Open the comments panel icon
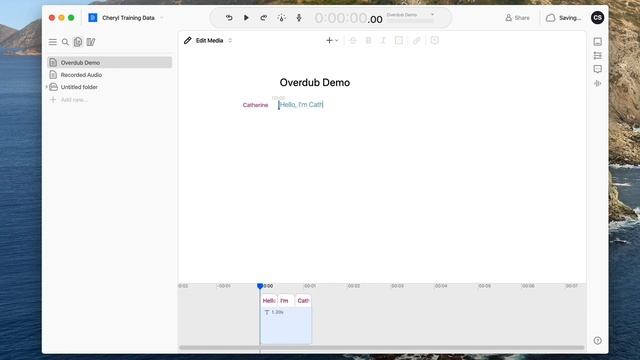Image resolution: width=640 pixels, height=360 pixels. tap(598, 69)
